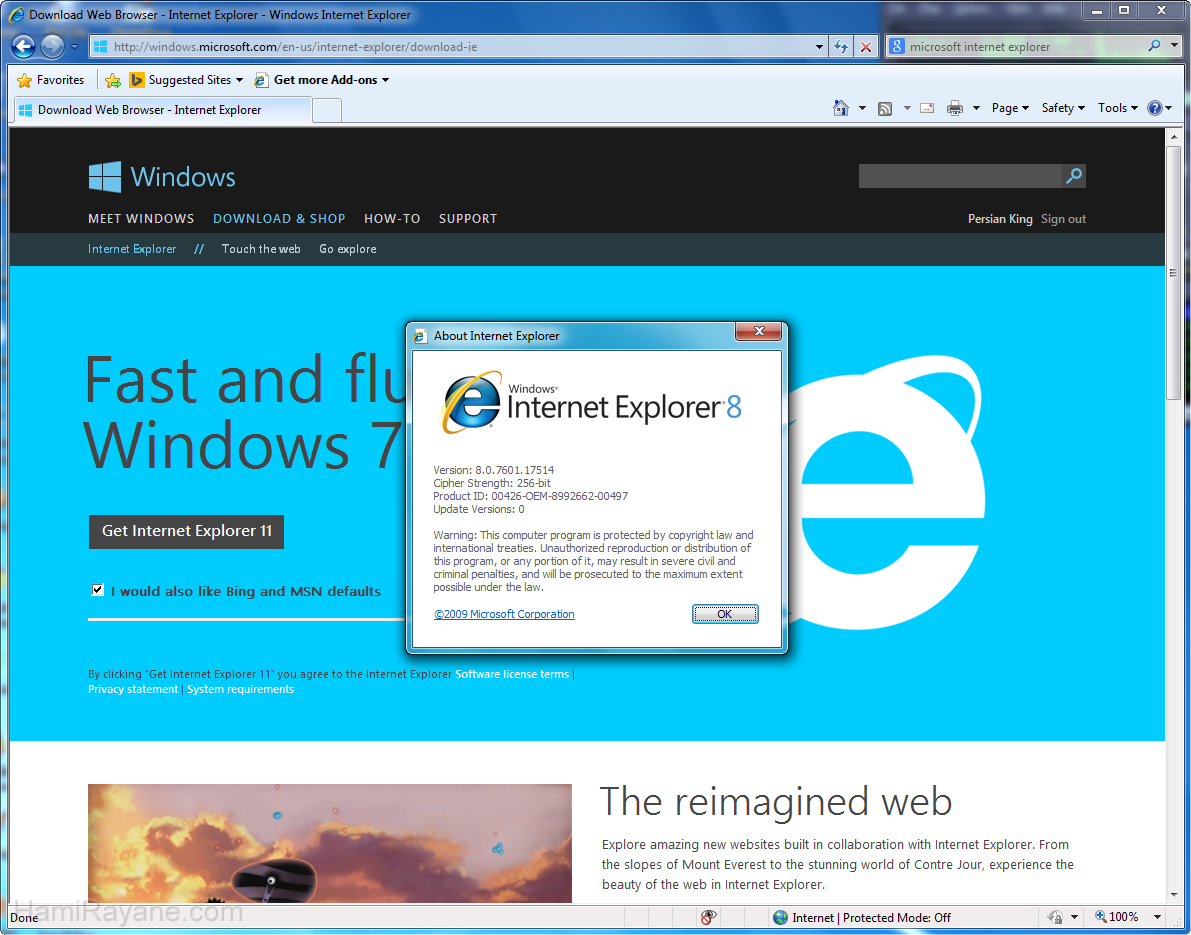Open the search provider options dropdown
Screen dimensions: 1191x935
(x=1172, y=46)
